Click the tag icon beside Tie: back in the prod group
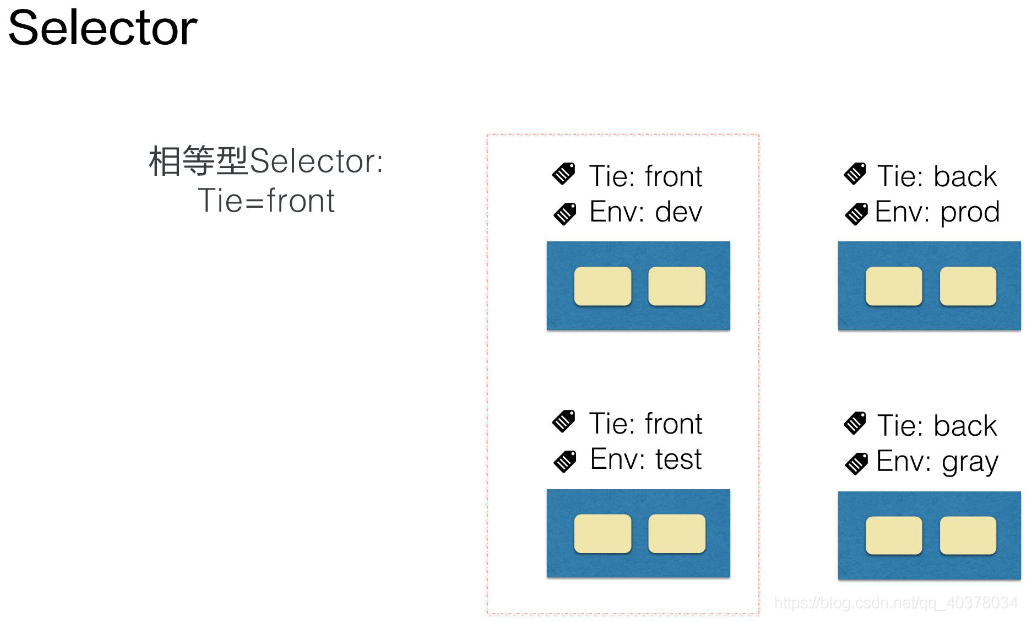The width and height of the screenshot is (1027, 621). pyautogui.click(x=855, y=174)
